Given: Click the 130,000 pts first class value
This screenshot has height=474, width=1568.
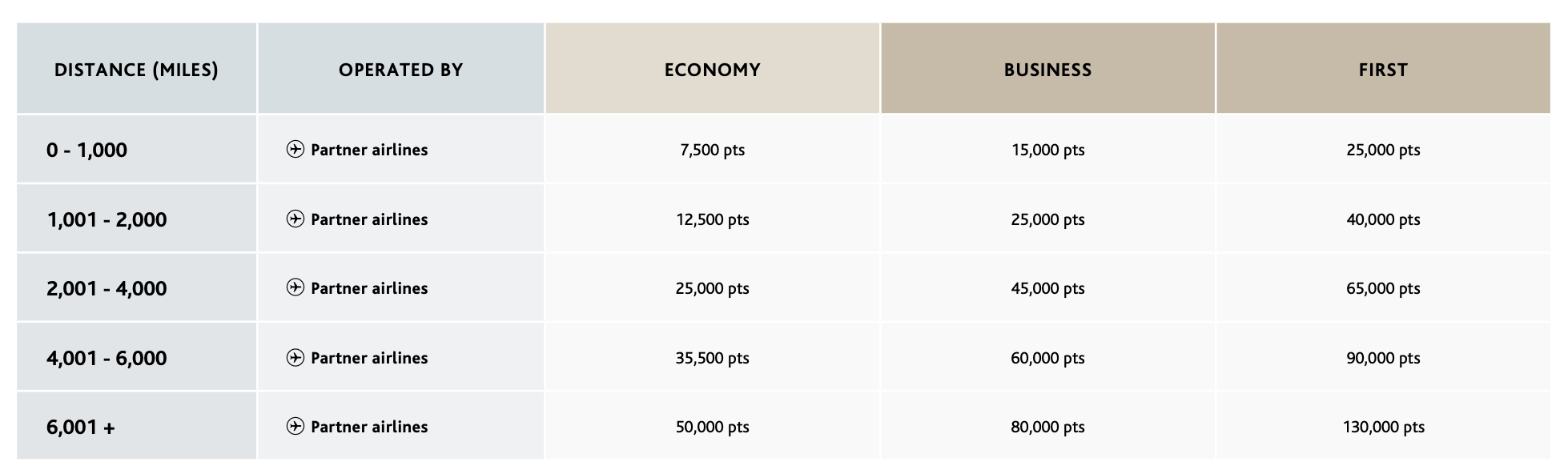Looking at the screenshot, I should pyautogui.click(x=1383, y=427).
